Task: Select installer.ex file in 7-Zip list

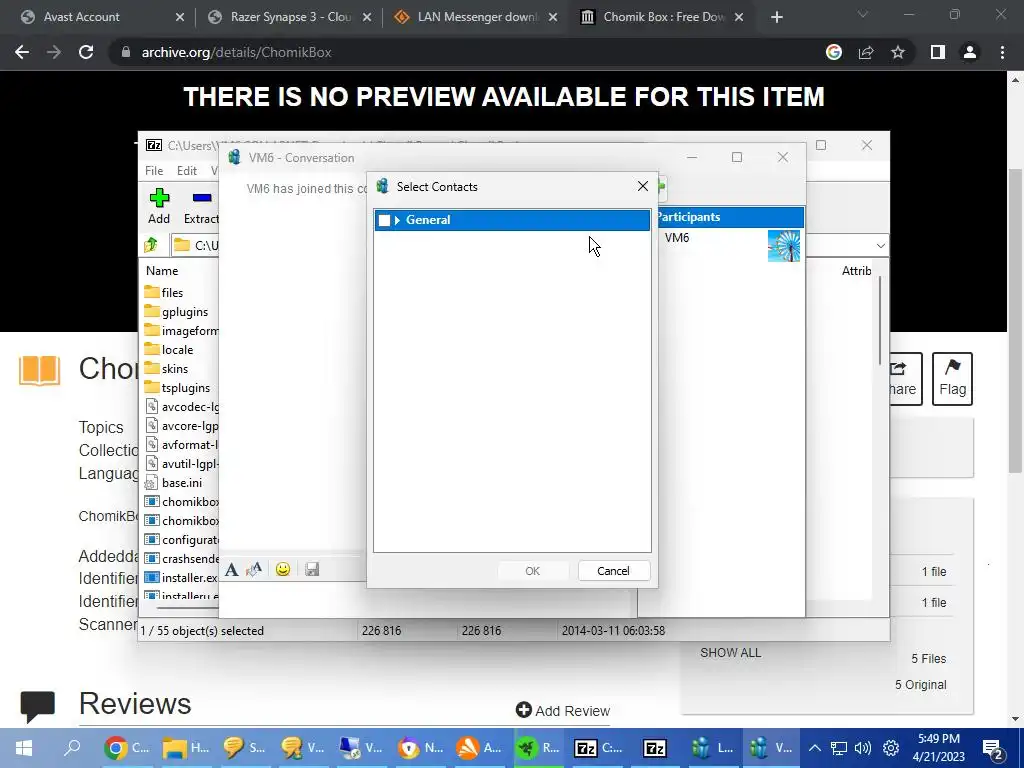Action: click(x=181, y=577)
